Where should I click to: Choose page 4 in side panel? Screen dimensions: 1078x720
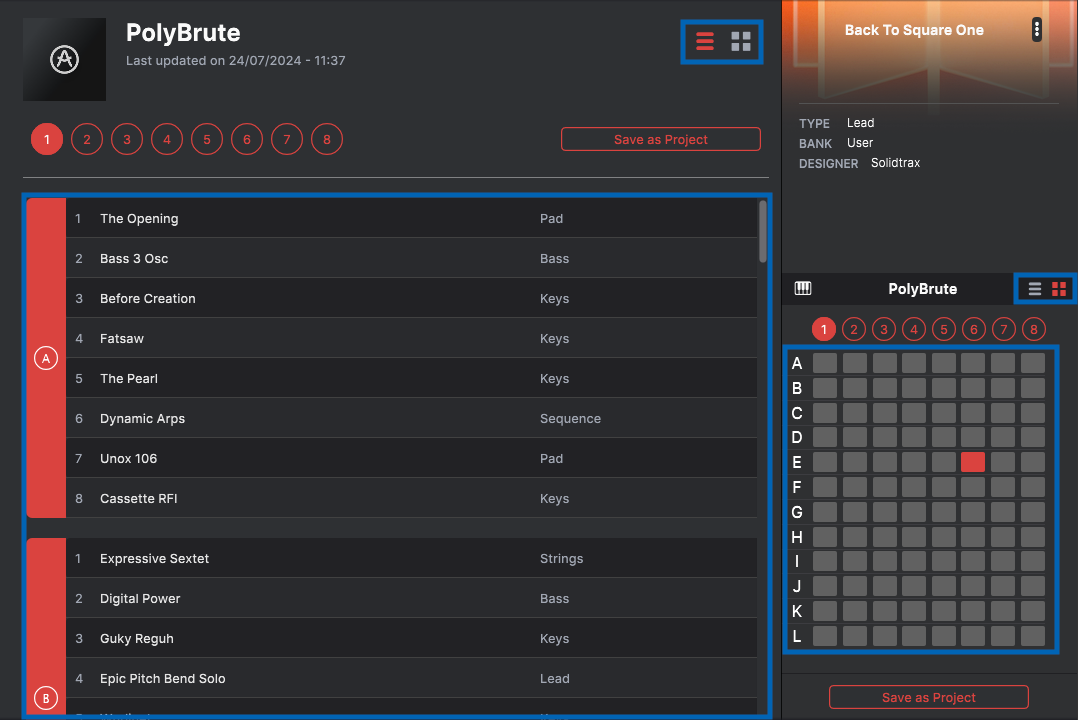coord(914,329)
